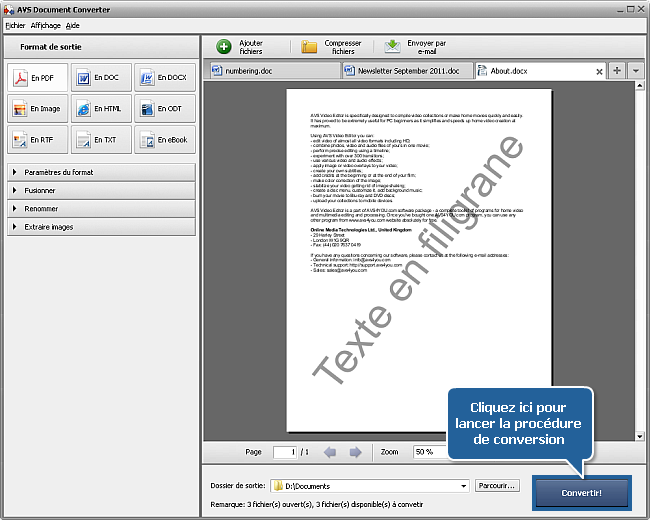Expand the Fusionner section
Image resolution: width=650 pixels, height=520 pixels.
[x=101, y=190]
